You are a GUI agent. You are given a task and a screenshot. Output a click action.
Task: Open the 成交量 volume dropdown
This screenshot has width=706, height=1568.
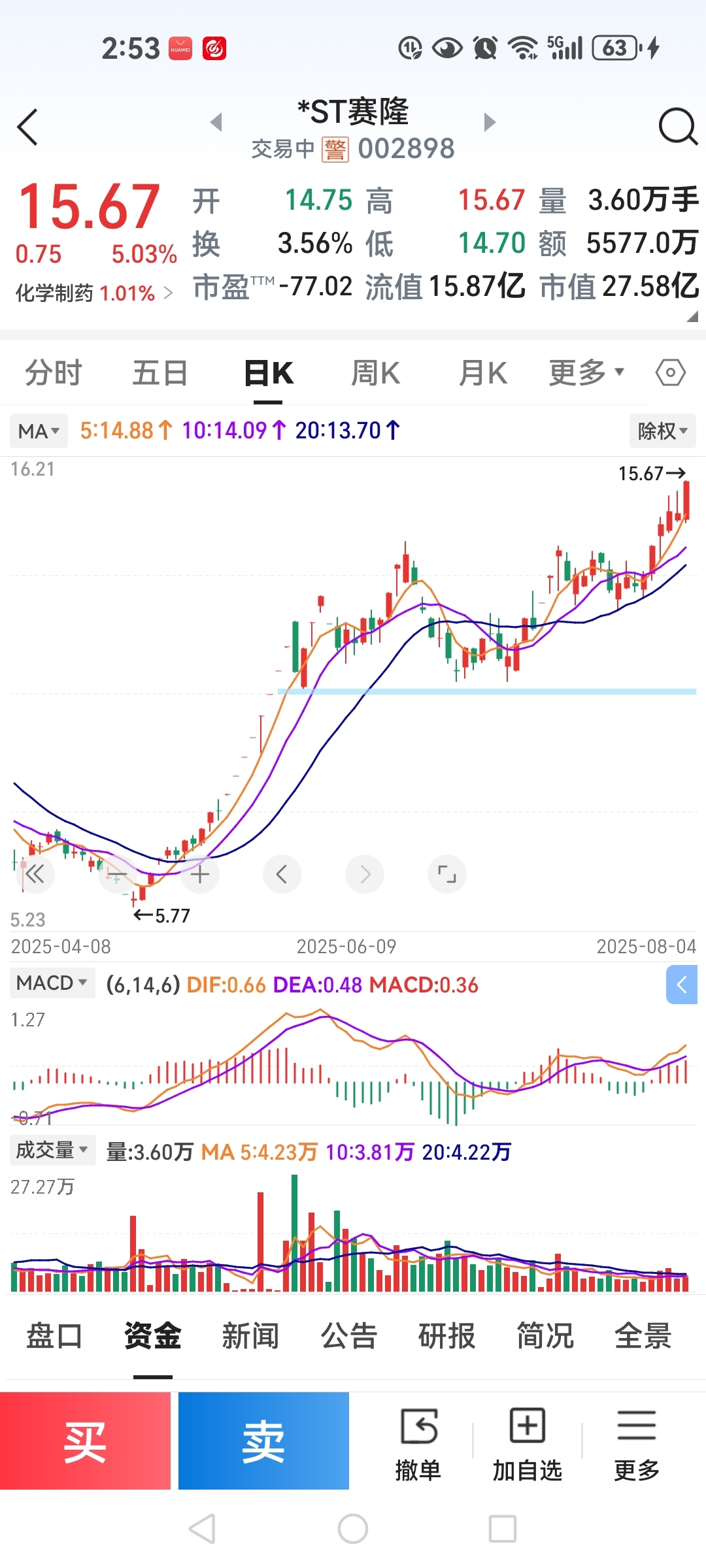click(x=52, y=1150)
